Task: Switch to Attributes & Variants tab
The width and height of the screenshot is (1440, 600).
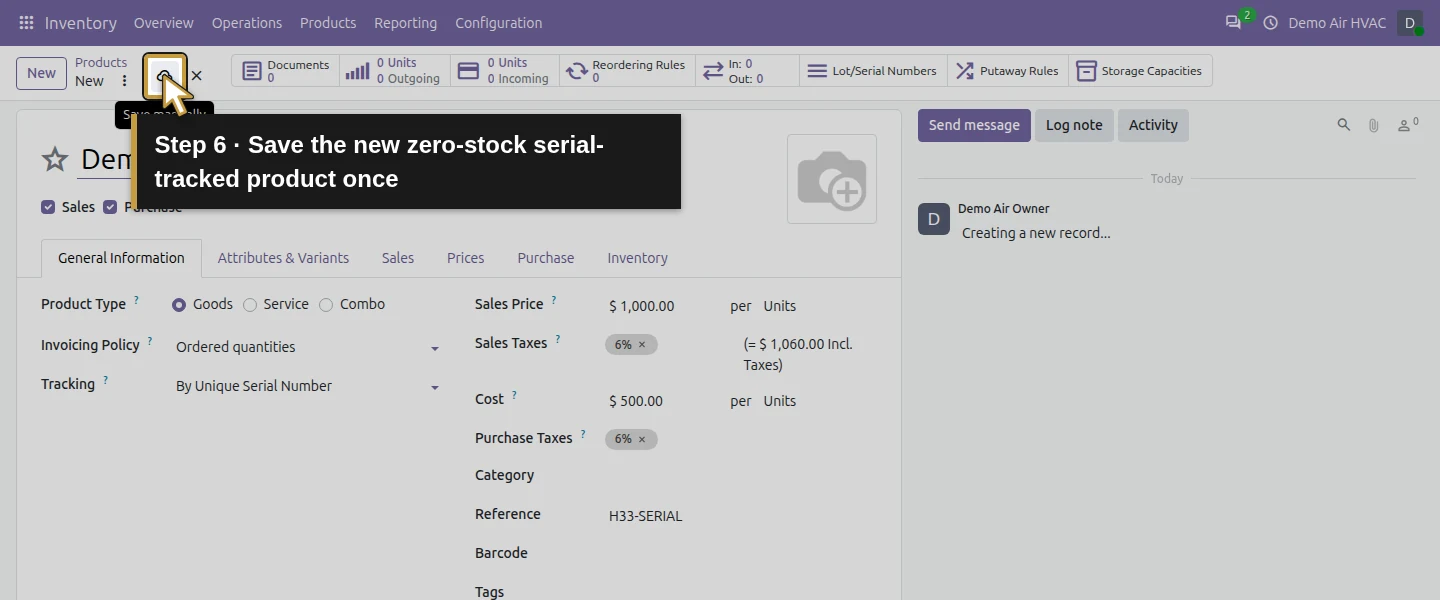Action: point(283,258)
